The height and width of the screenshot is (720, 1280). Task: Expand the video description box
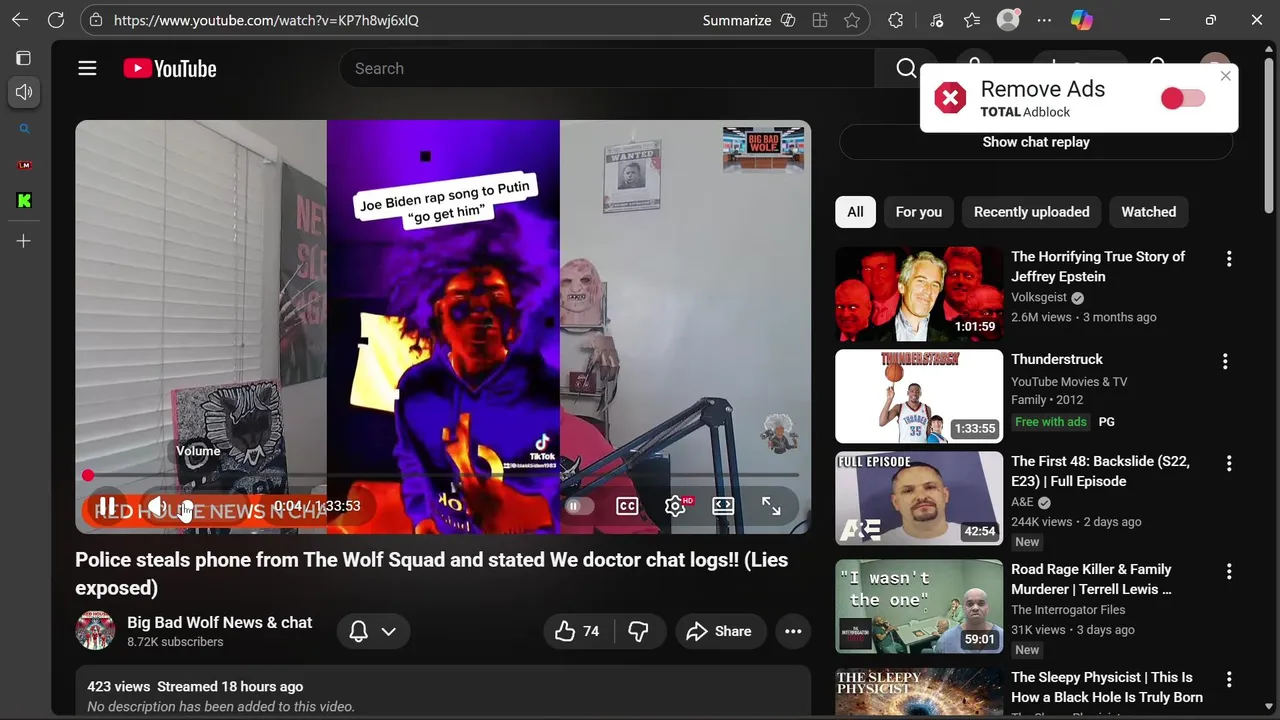[443, 692]
